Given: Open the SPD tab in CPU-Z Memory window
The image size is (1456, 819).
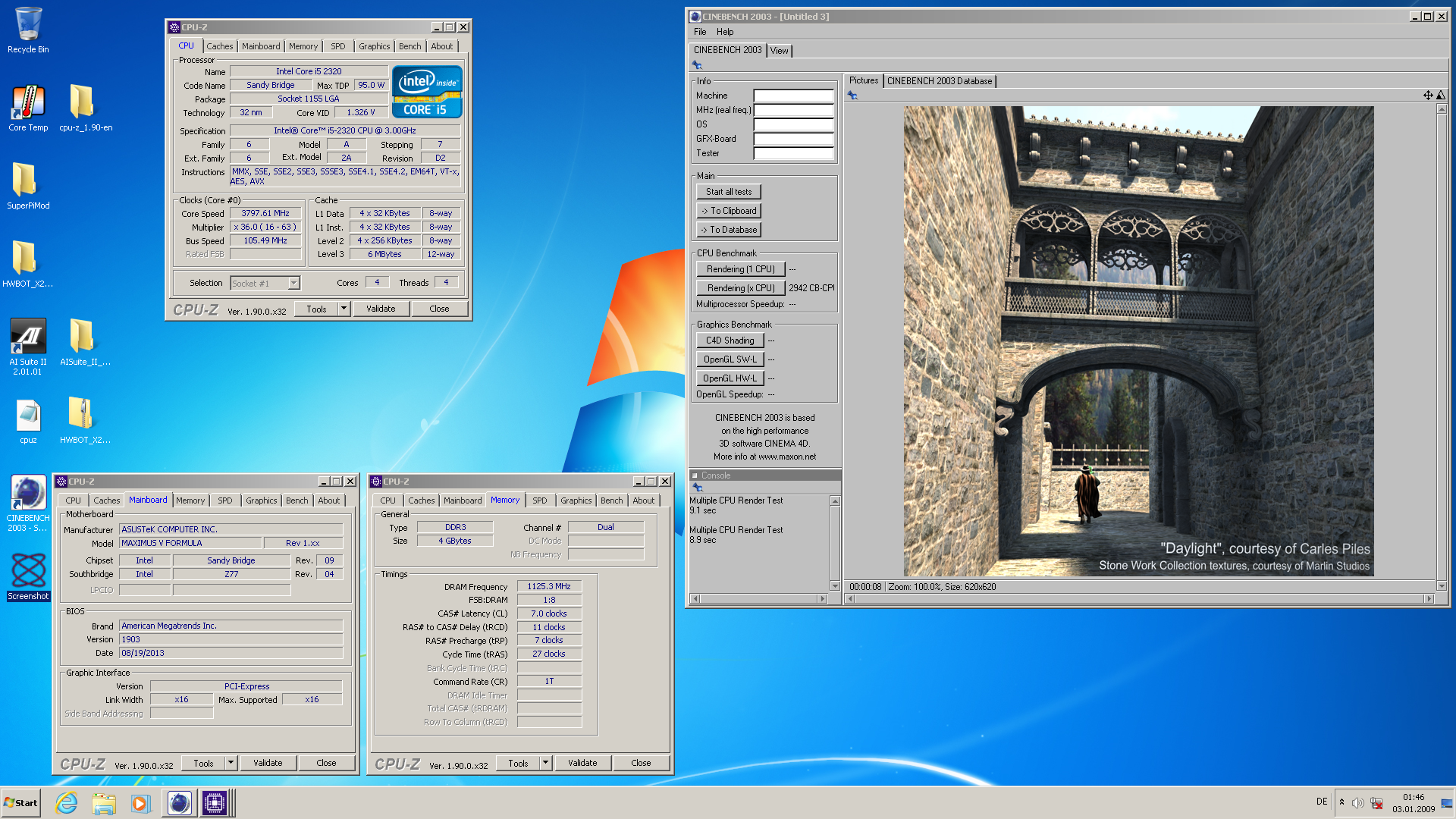Looking at the screenshot, I should point(539,500).
